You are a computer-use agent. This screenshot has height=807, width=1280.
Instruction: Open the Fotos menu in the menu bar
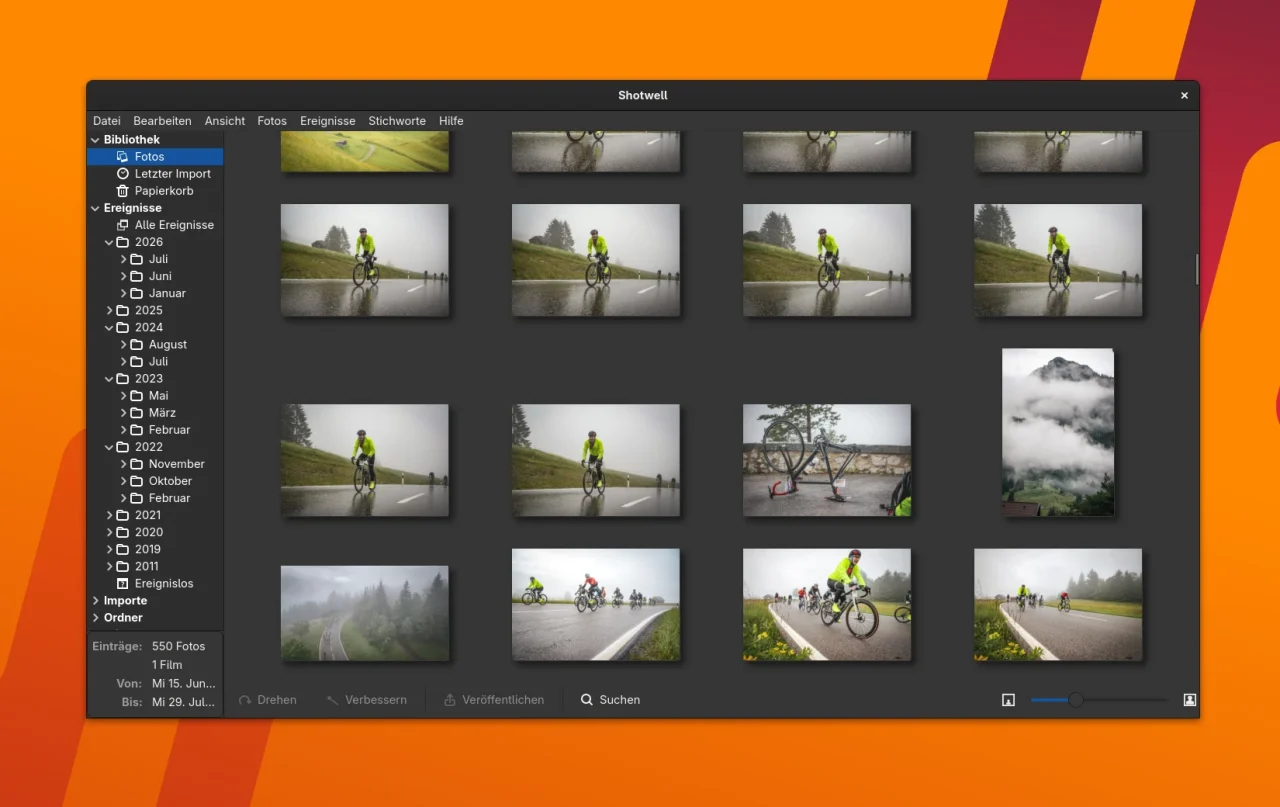click(272, 121)
